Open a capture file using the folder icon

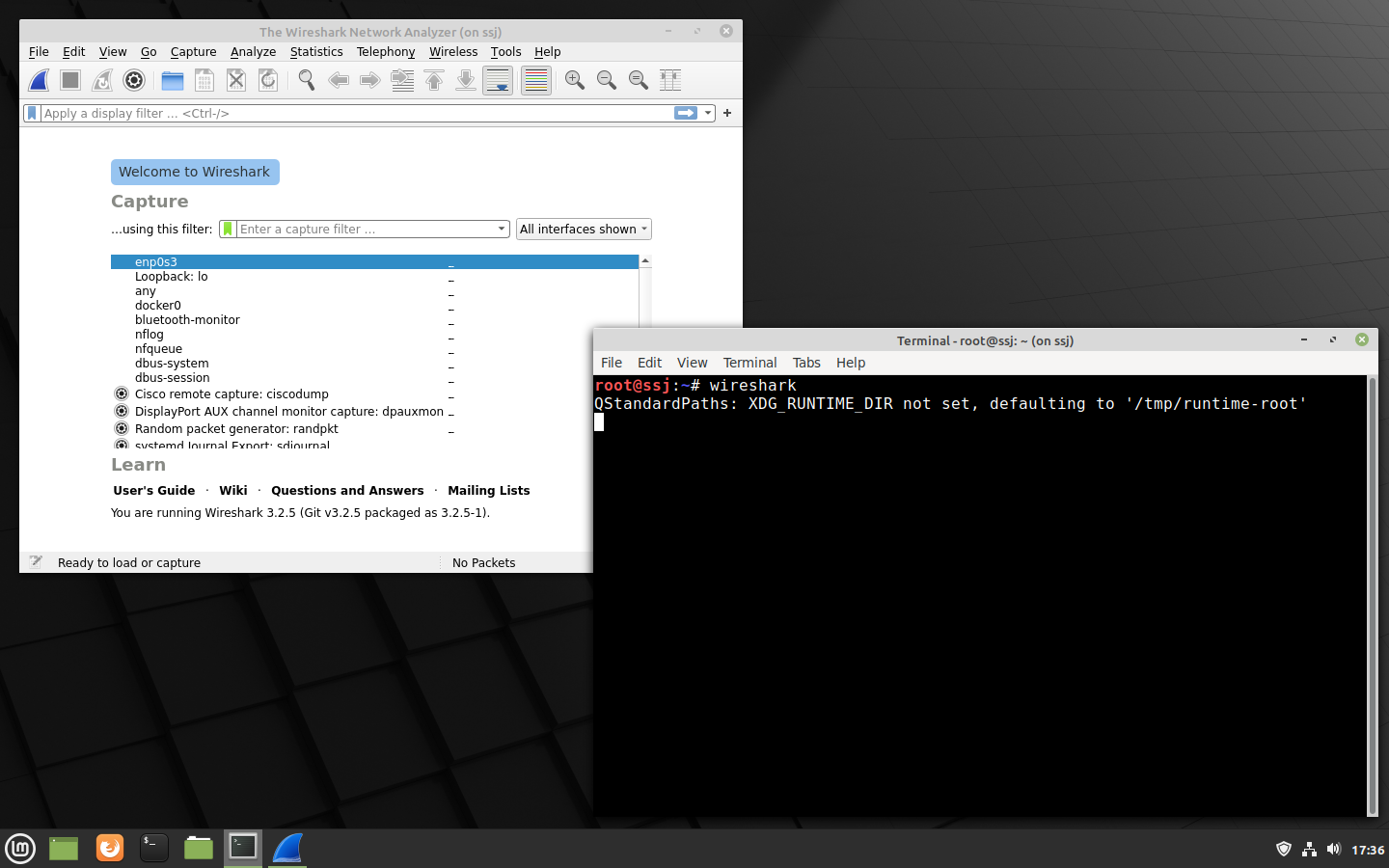pyautogui.click(x=172, y=80)
